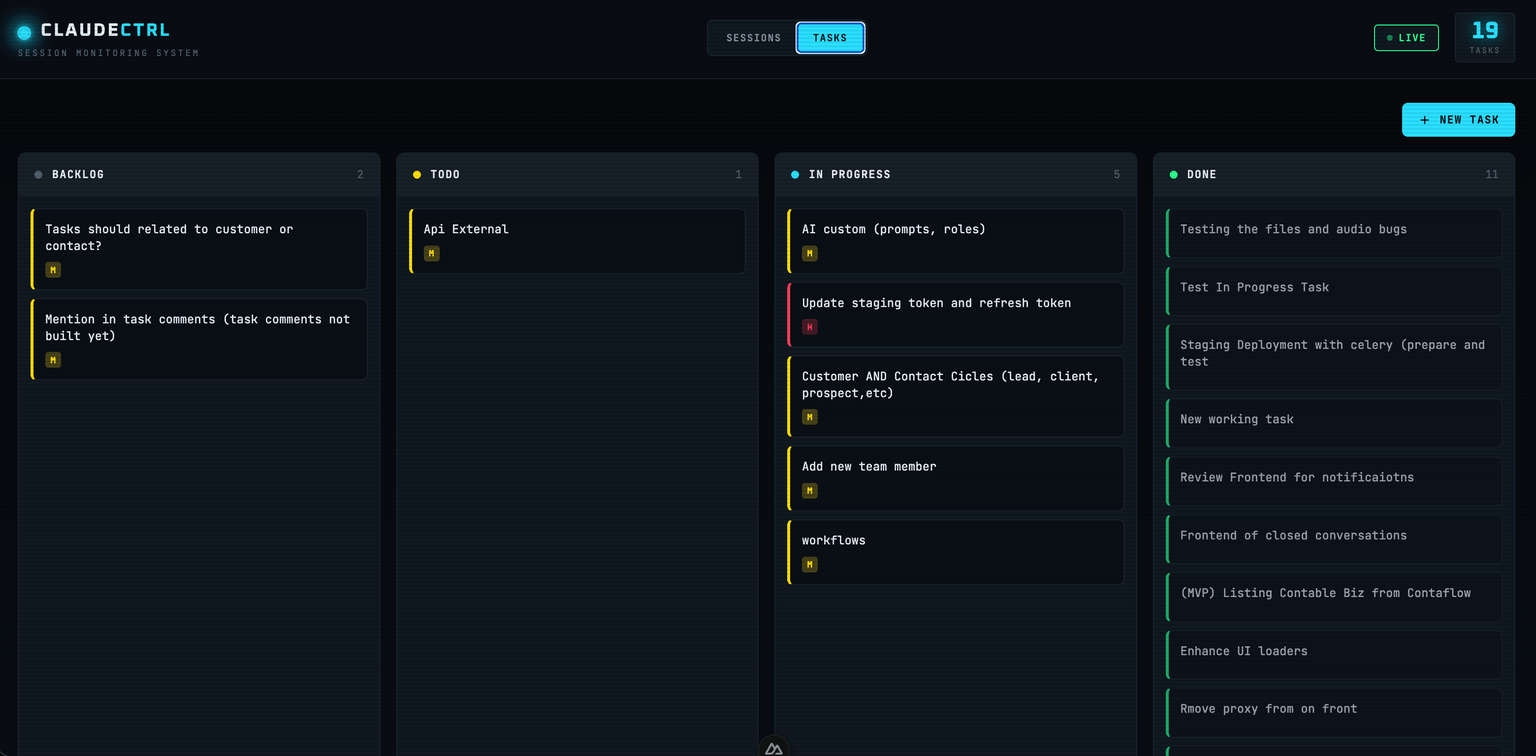Switch to the SESSIONS tab

tap(752, 37)
